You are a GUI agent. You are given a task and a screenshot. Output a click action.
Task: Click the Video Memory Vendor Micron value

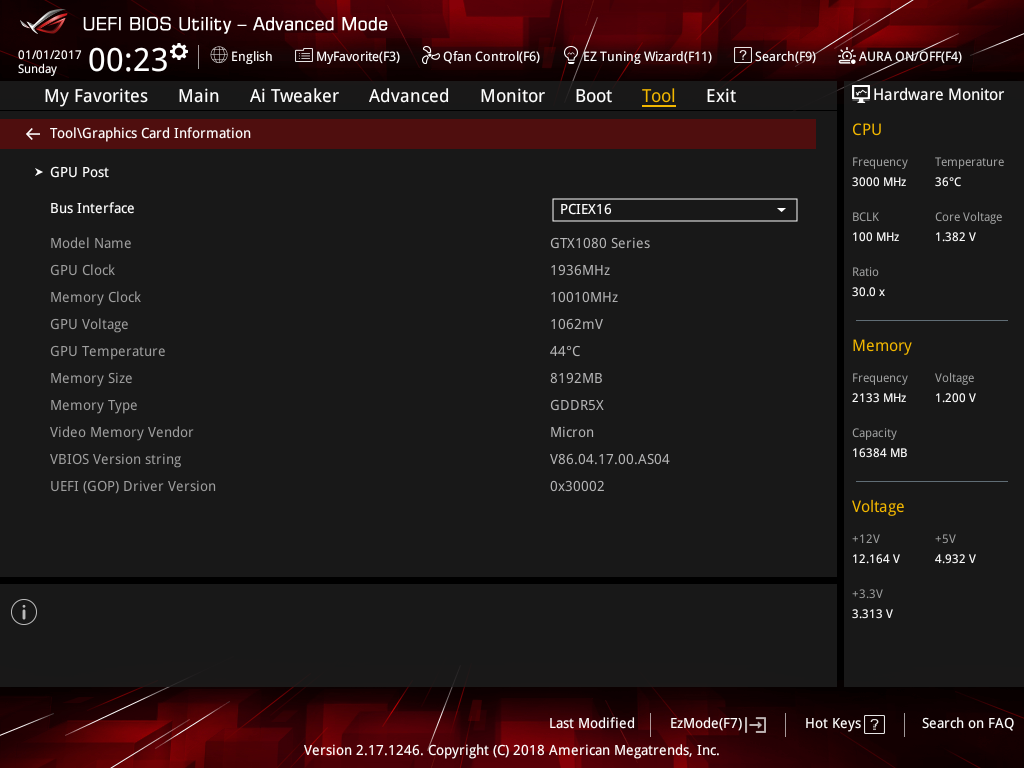(x=572, y=432)
